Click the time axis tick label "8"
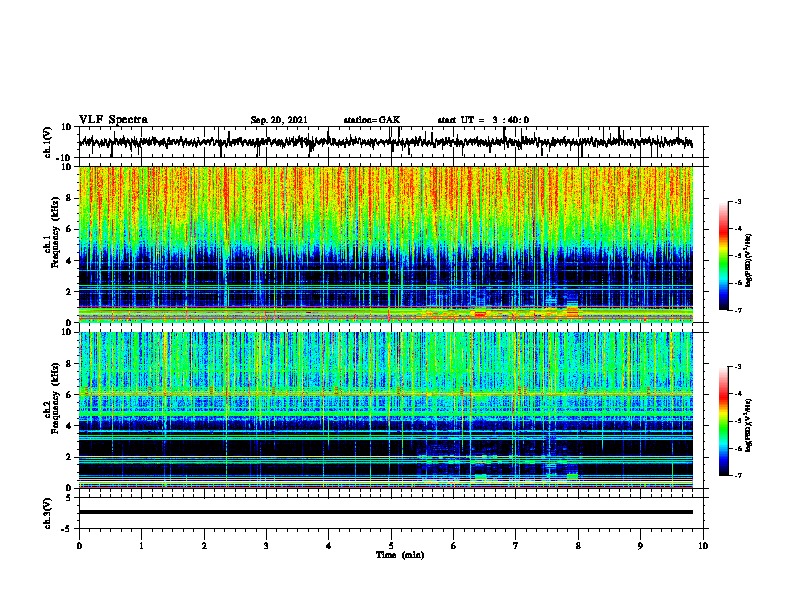 (x=578, y=546)
